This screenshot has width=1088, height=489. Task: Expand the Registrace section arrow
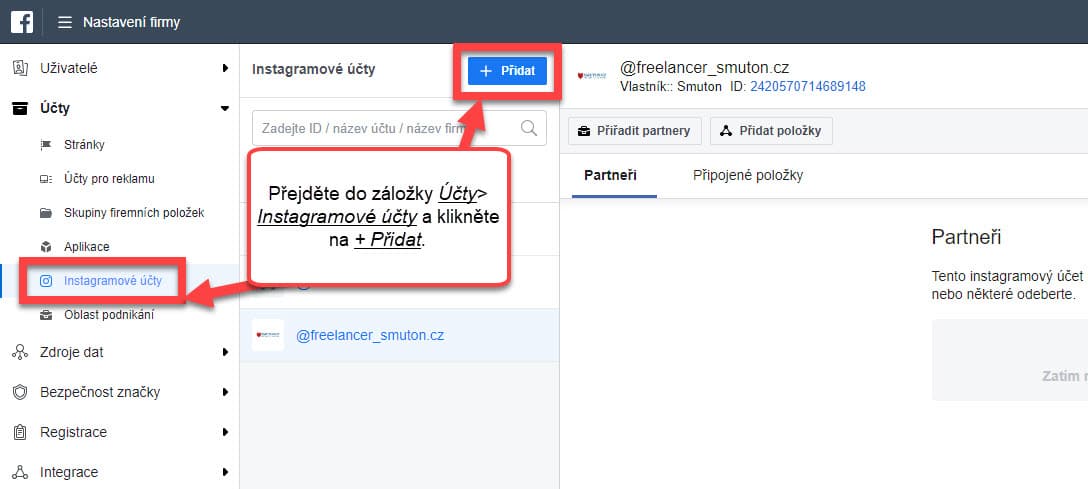(225, 432)
